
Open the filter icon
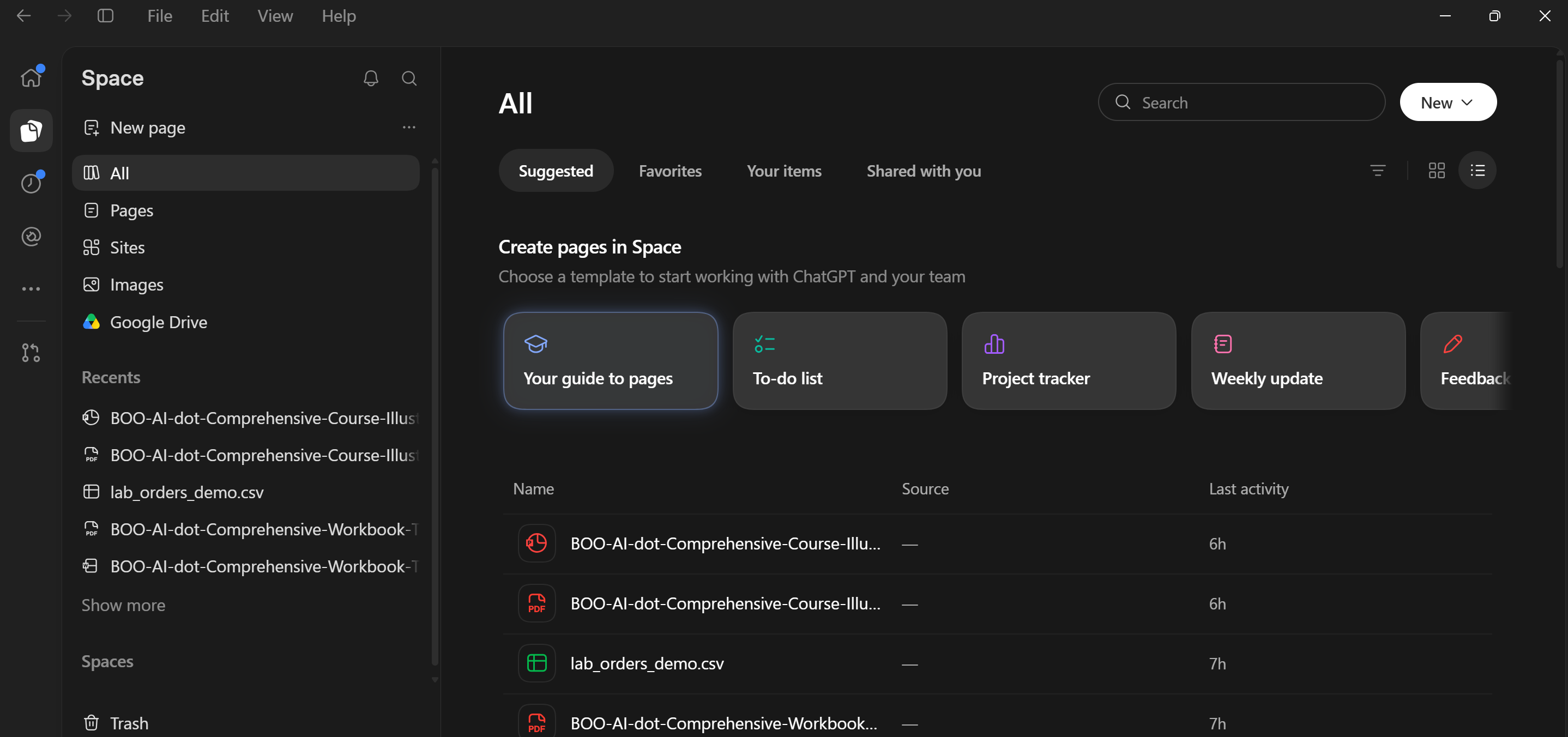[x=1378, y=171]
